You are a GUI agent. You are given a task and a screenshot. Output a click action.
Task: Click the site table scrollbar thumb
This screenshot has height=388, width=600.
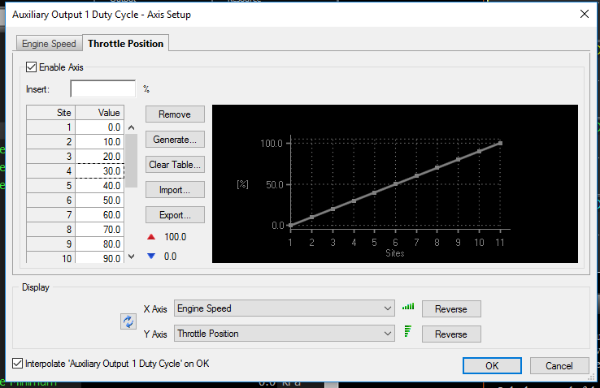click(131, 160)
